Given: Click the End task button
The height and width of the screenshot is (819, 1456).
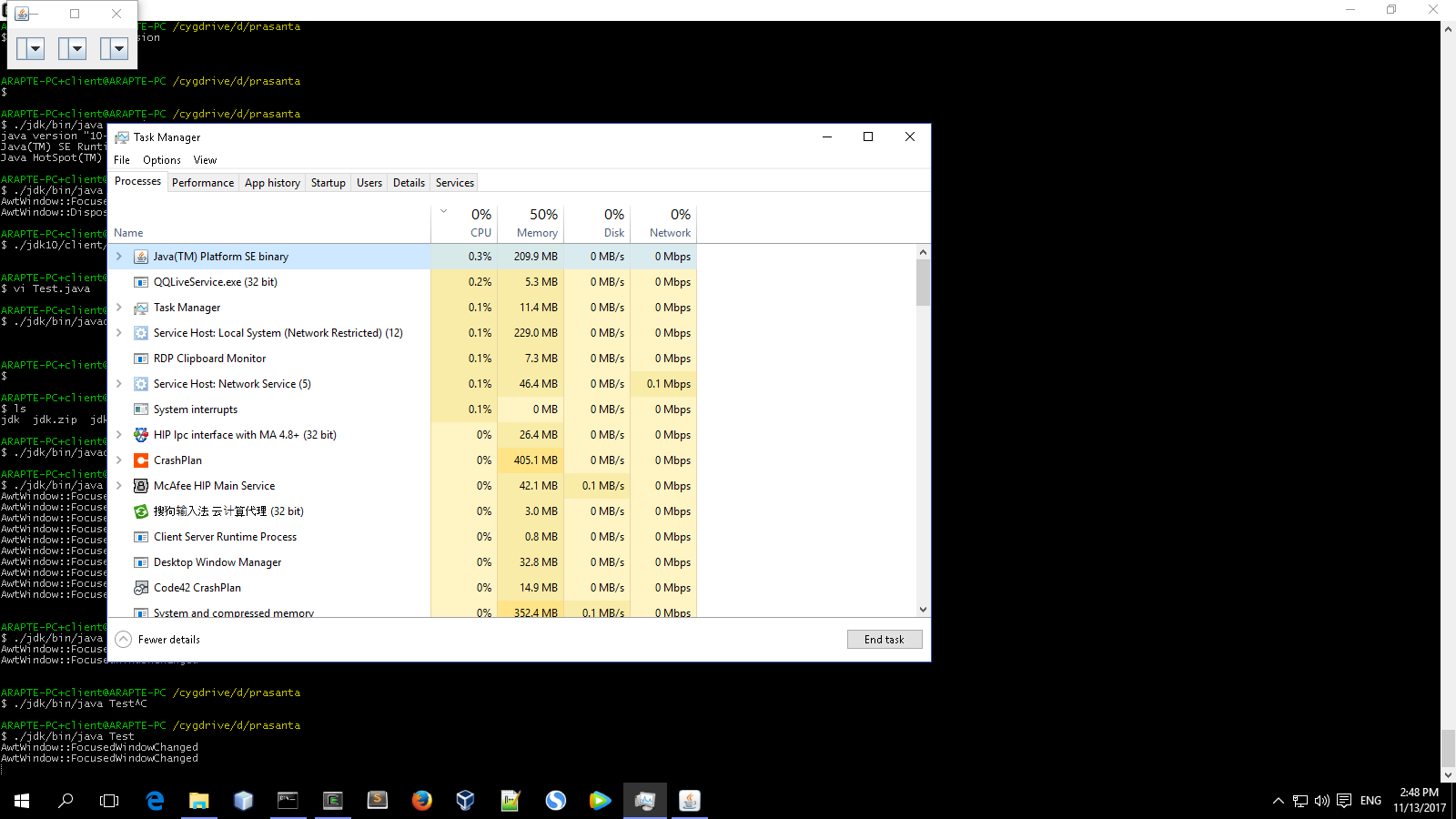Looking at the screenshot, I should [885, 640].
